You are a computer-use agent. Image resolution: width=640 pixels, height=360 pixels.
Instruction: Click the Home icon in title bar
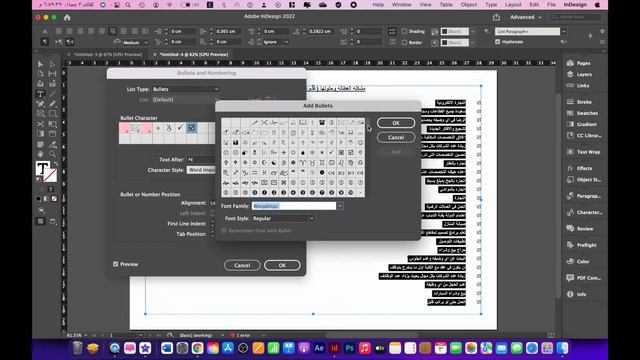click(67, 18)
